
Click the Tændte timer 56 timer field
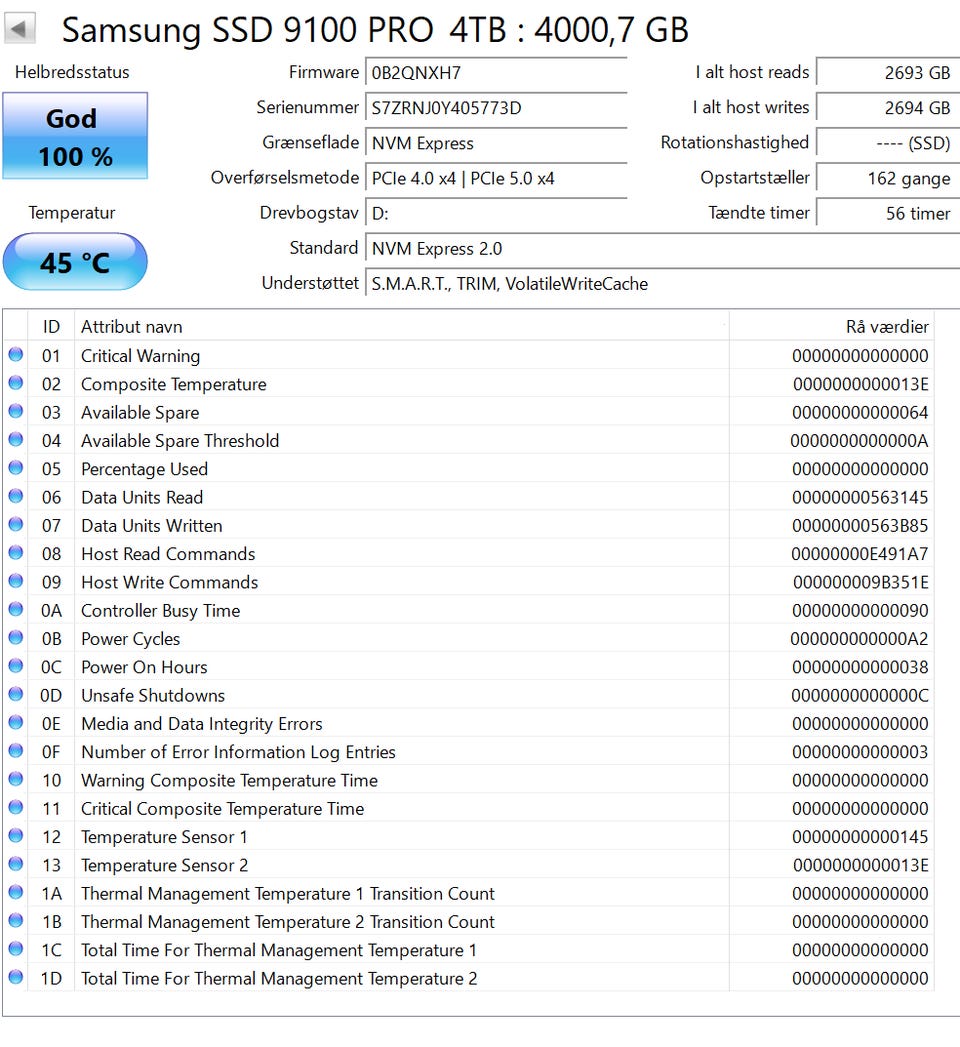888,214
